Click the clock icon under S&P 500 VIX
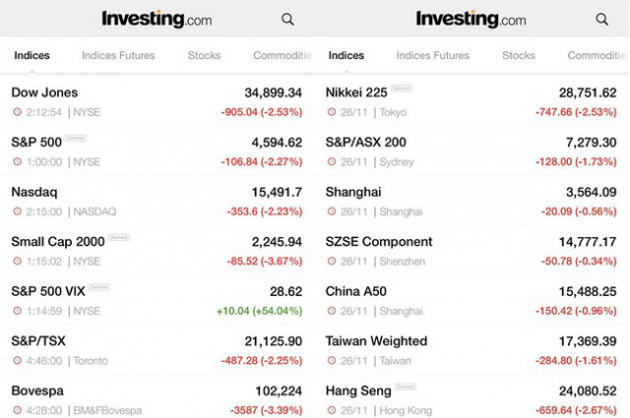This screenshot has width=630, height=418. click(17, 311)
